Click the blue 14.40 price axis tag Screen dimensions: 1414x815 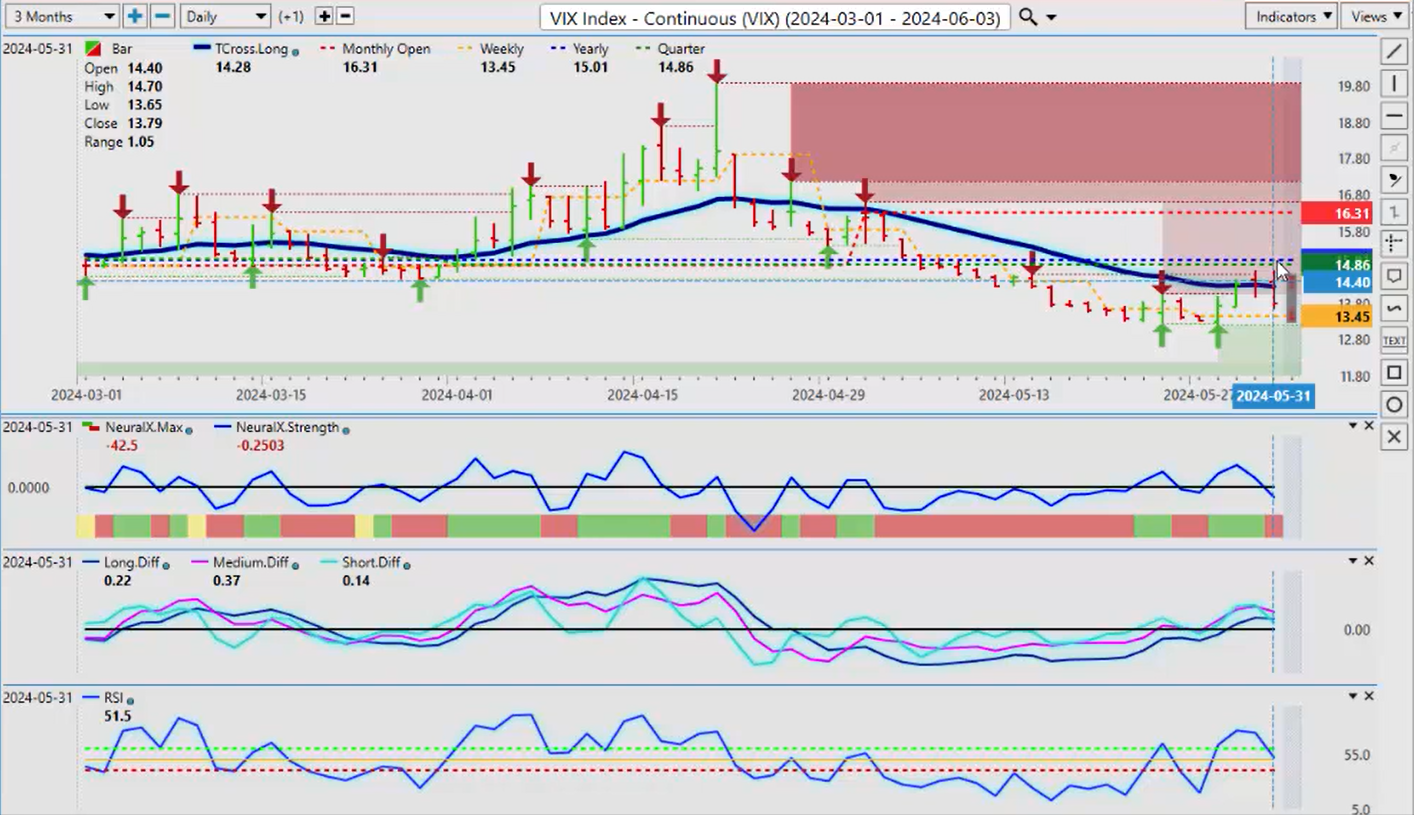pos(1337,283)
